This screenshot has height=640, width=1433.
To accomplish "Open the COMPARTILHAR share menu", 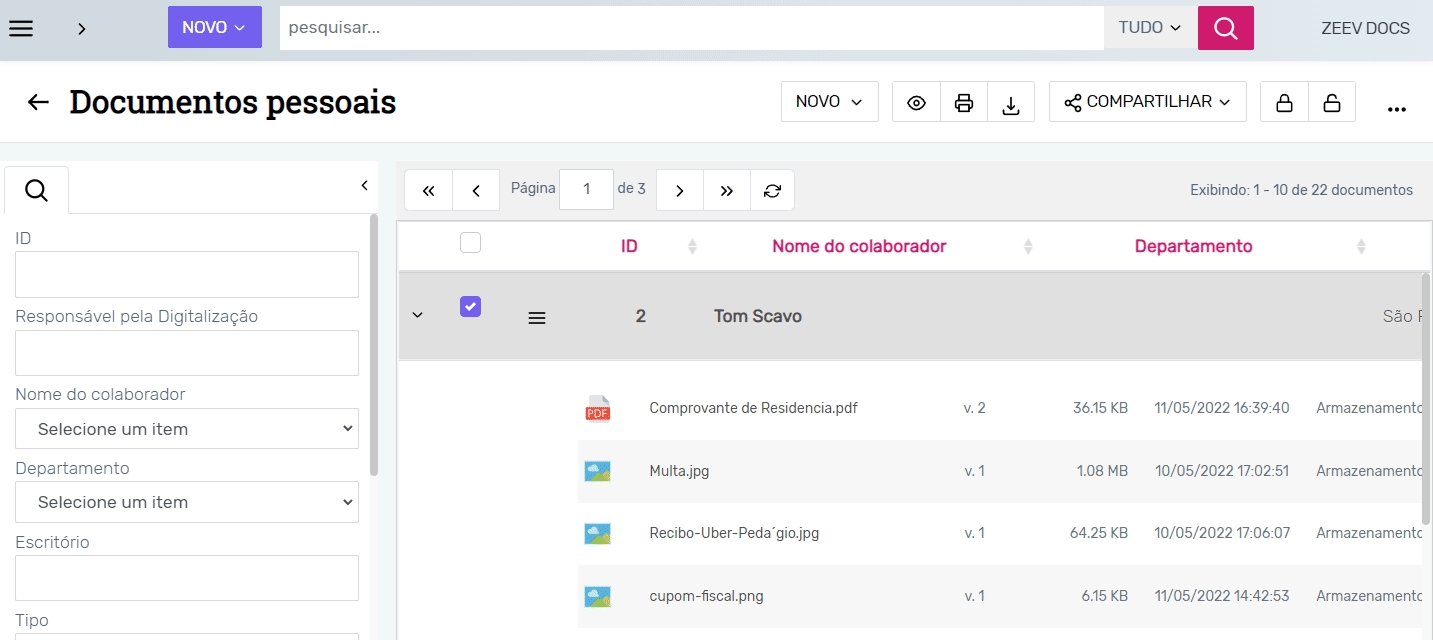I will [1147, 102].
